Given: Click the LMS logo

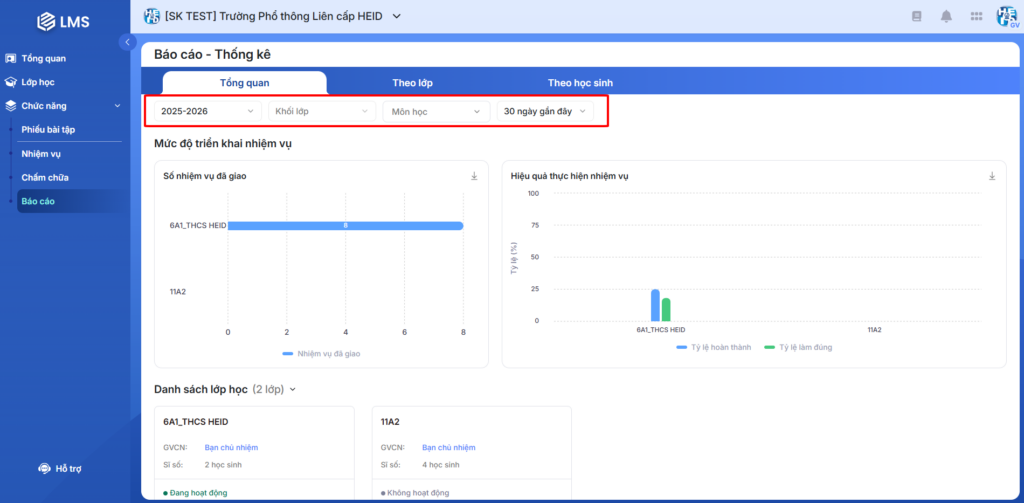Looking at the screenshot, I should point(64,21).
